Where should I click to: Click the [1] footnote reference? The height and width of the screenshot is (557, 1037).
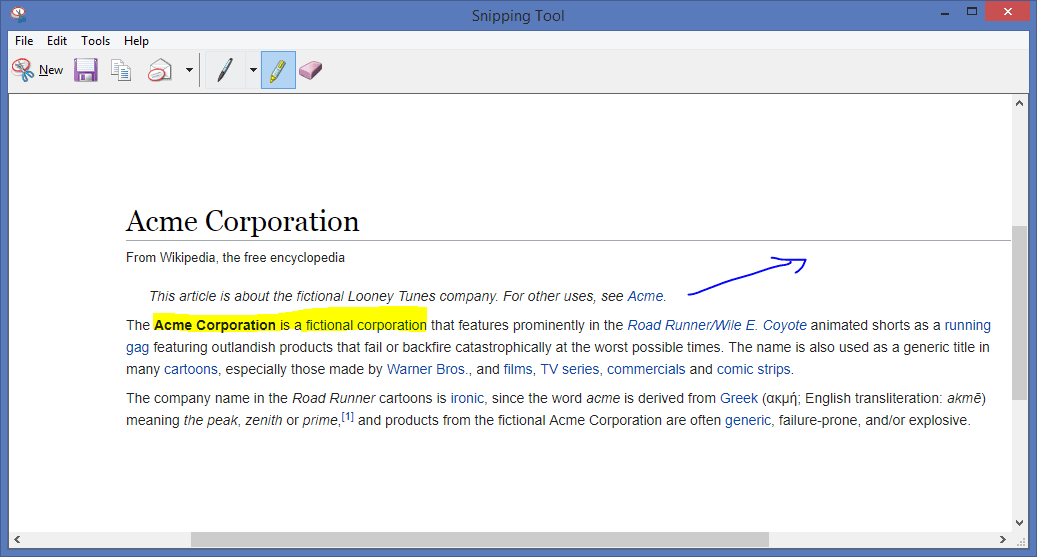click(347, 417)
